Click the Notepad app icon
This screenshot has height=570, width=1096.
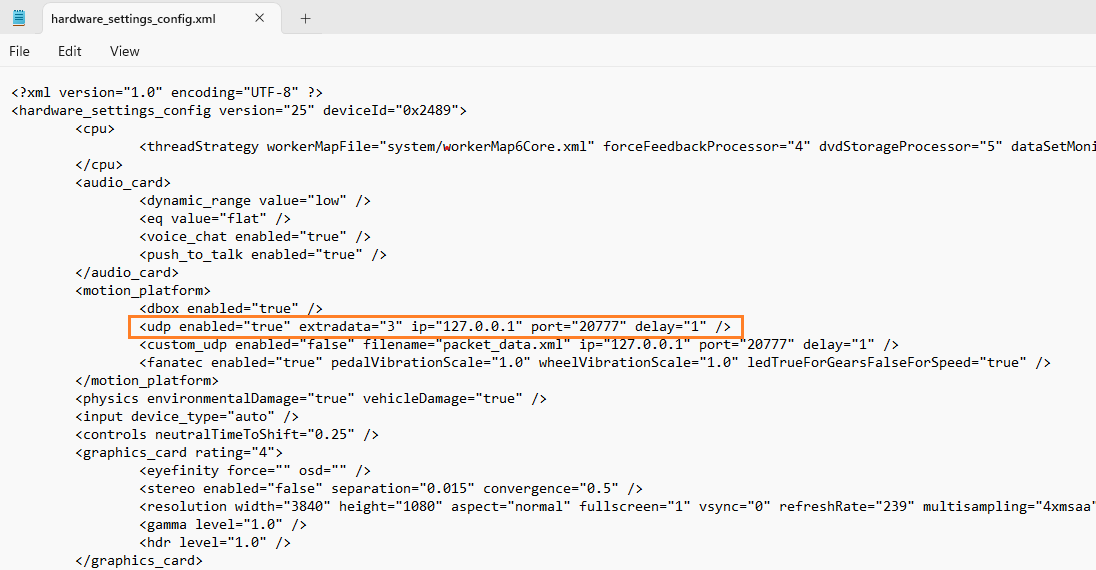tap(19, 18)
